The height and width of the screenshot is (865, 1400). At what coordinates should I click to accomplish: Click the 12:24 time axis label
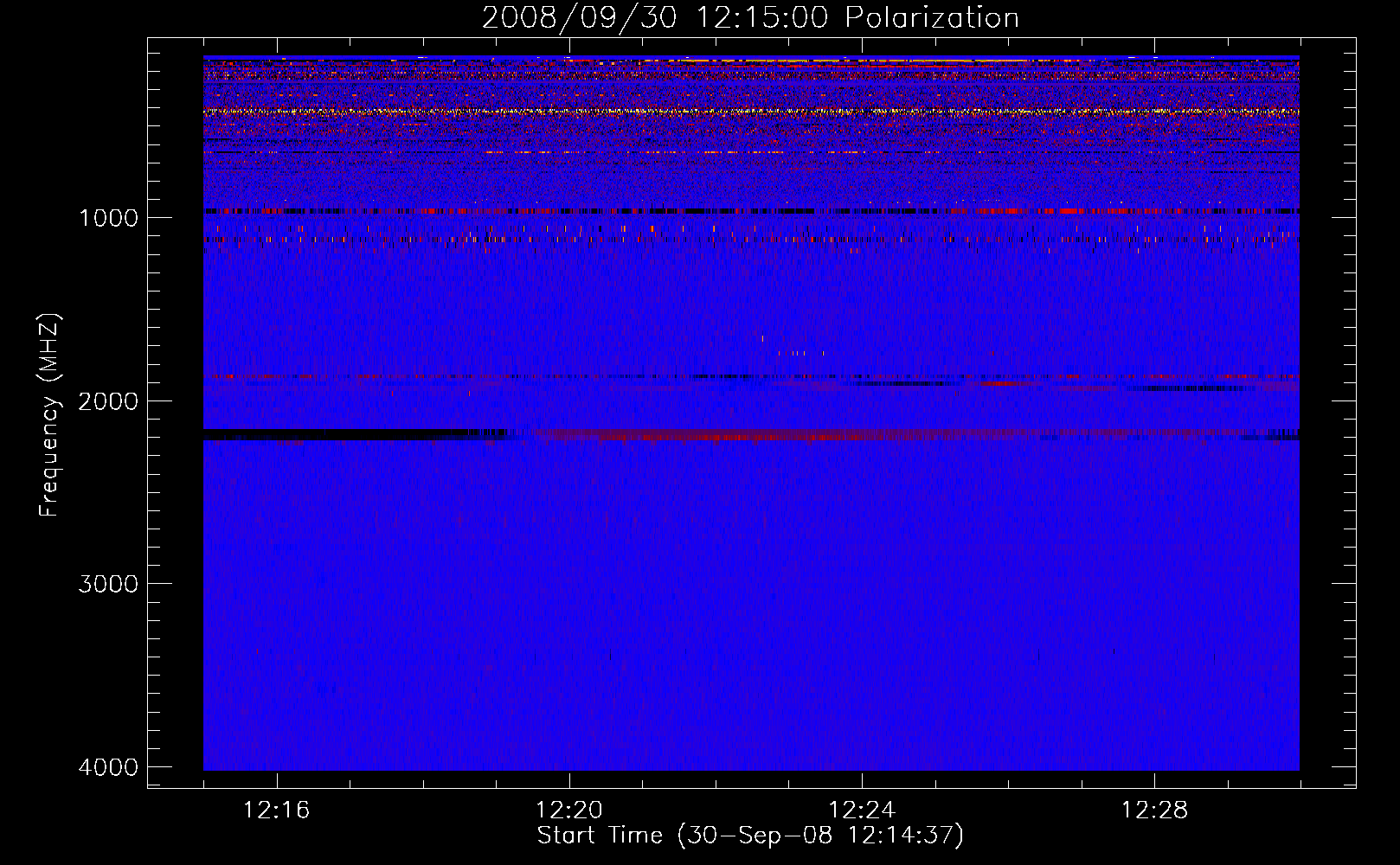click(862, 811)
